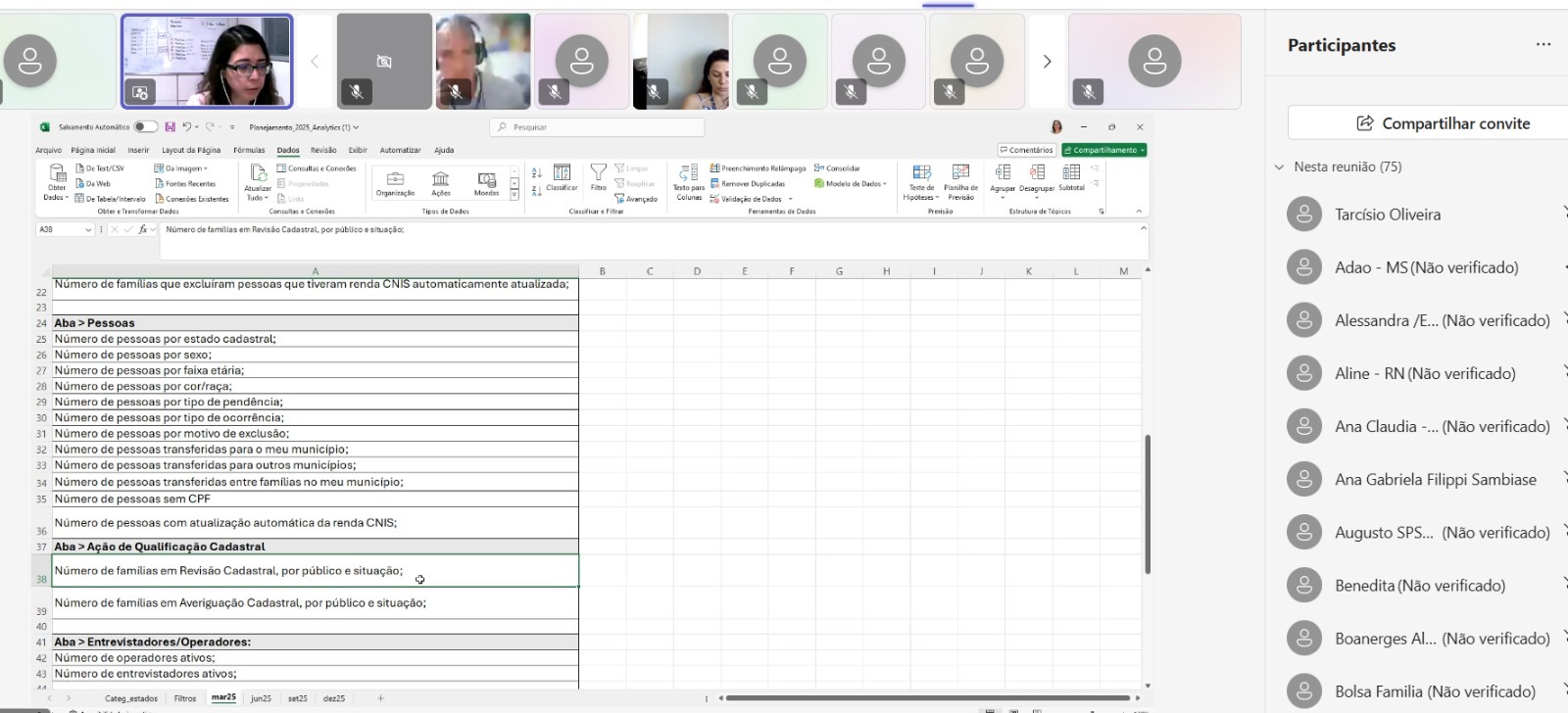Image resolution: width=1568 pixels, height=713 pixels.
Task: Select the Ações data type
Action: (441, 181)
